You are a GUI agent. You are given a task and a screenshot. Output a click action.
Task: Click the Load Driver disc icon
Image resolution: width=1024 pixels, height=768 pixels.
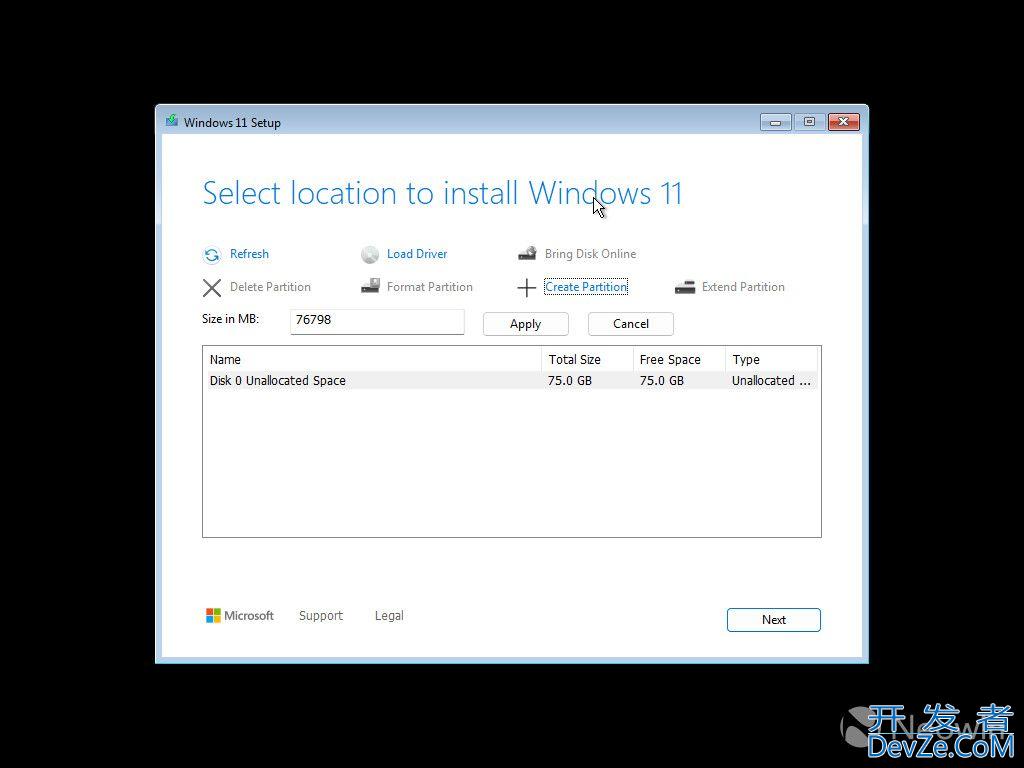click(x=370, y=255)
